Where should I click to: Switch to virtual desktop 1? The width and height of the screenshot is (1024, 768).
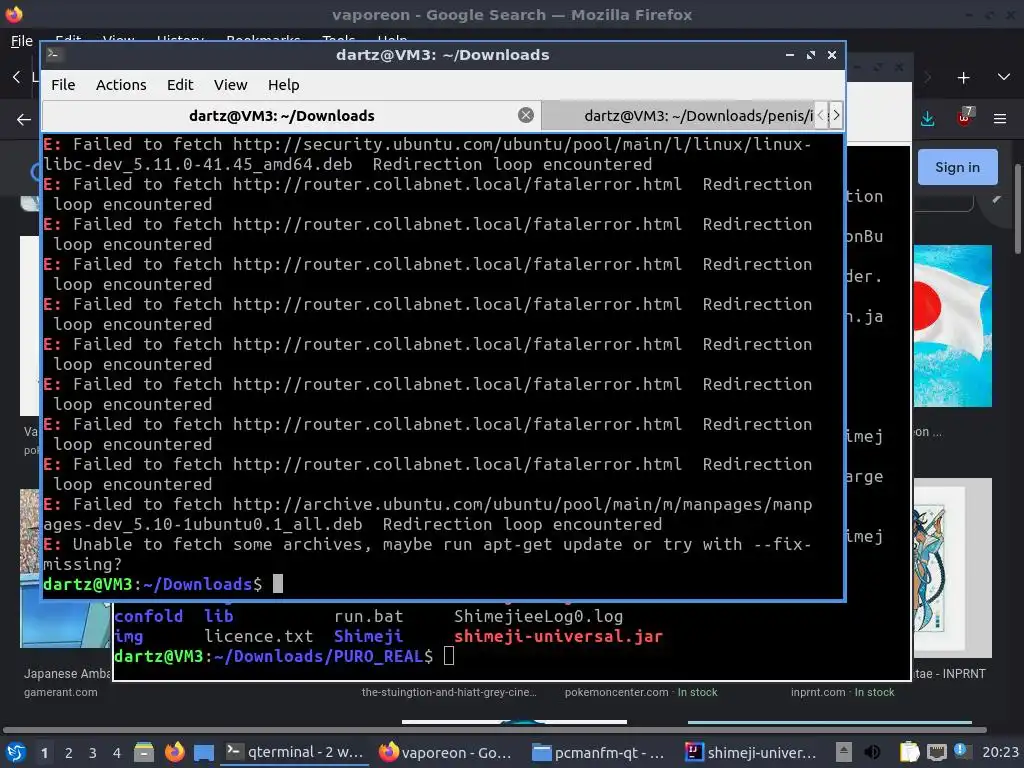coord(44,753)
